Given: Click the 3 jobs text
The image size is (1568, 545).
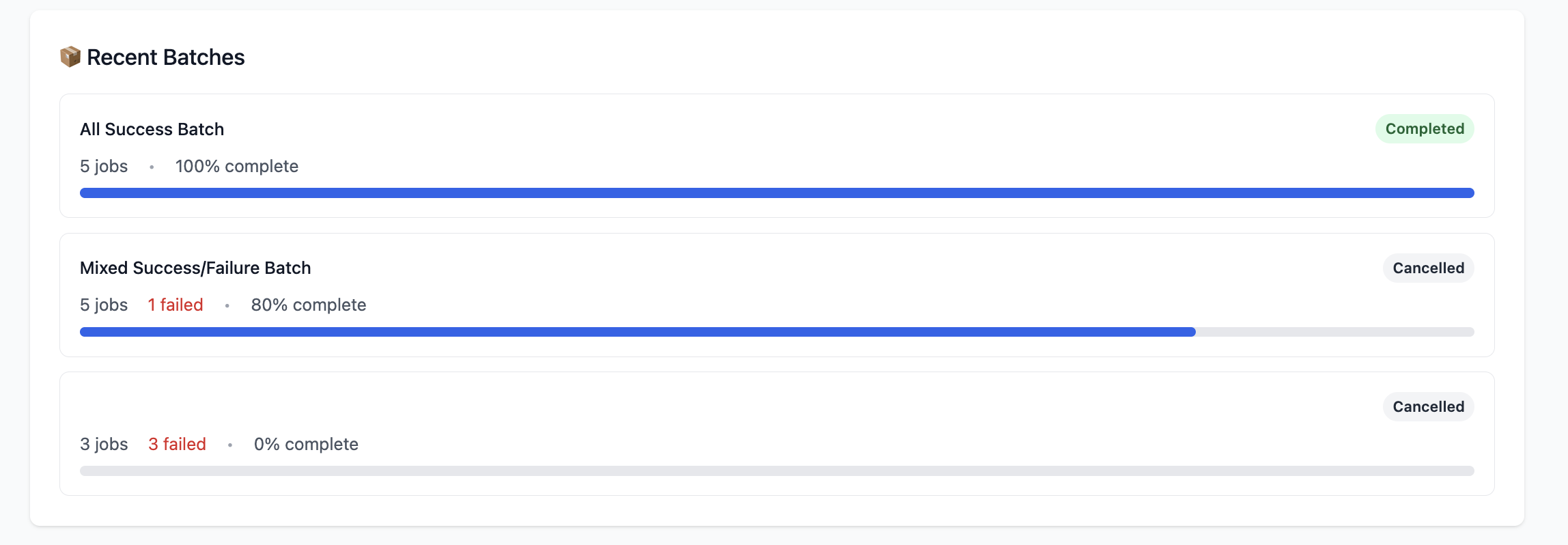Looking at the screenshot, I should pos(104,444).
